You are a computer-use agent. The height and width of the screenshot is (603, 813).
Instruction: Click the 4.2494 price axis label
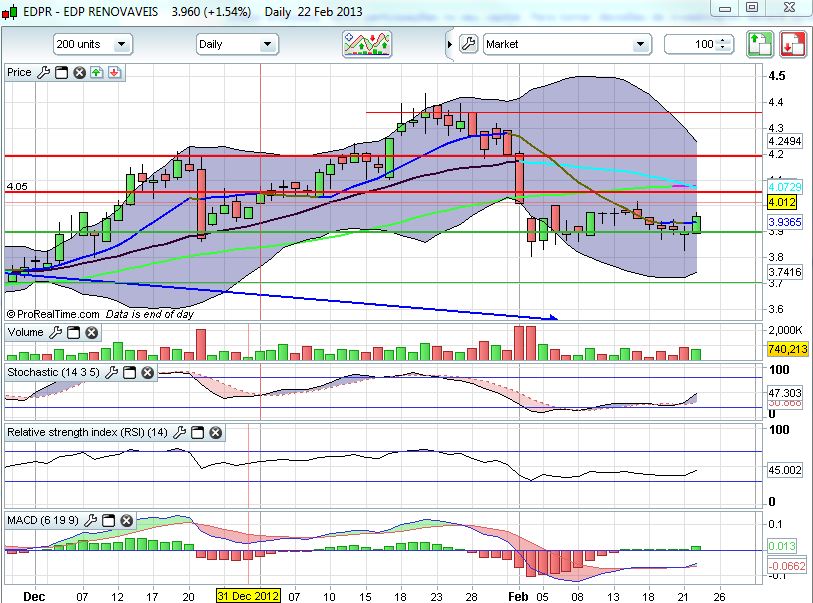point(785,141)
